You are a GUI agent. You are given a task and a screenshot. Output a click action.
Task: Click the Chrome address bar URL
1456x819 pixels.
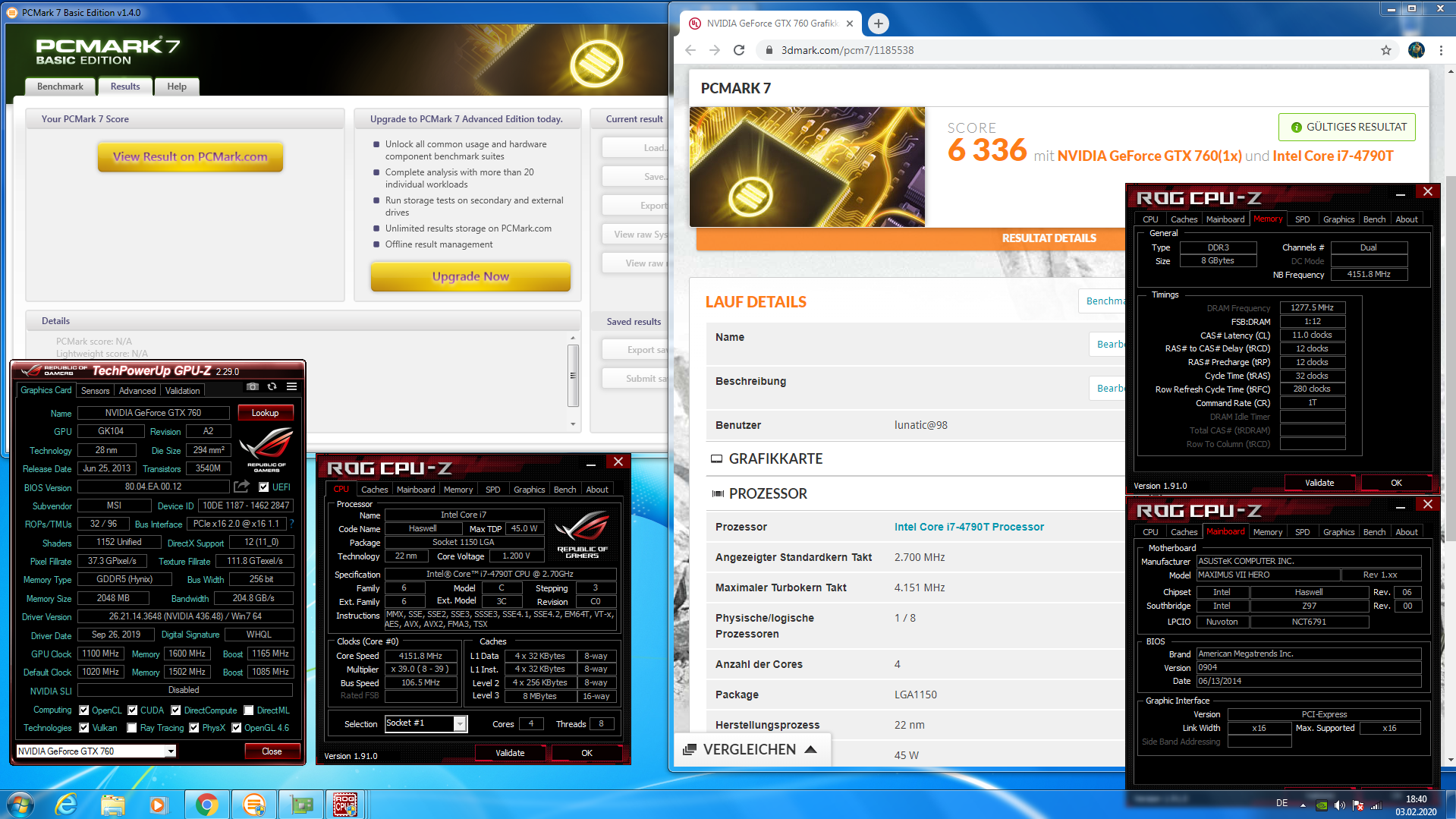point(847,50)
